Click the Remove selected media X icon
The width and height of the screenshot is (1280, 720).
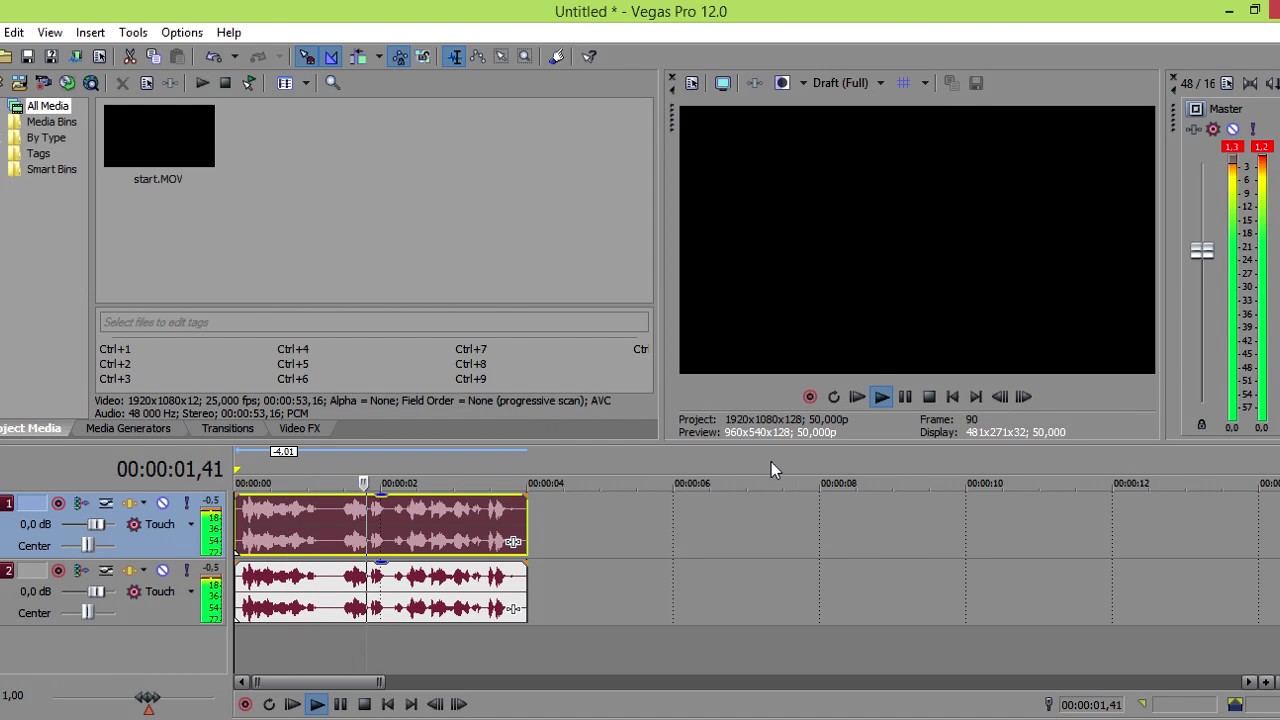point(122,84)
